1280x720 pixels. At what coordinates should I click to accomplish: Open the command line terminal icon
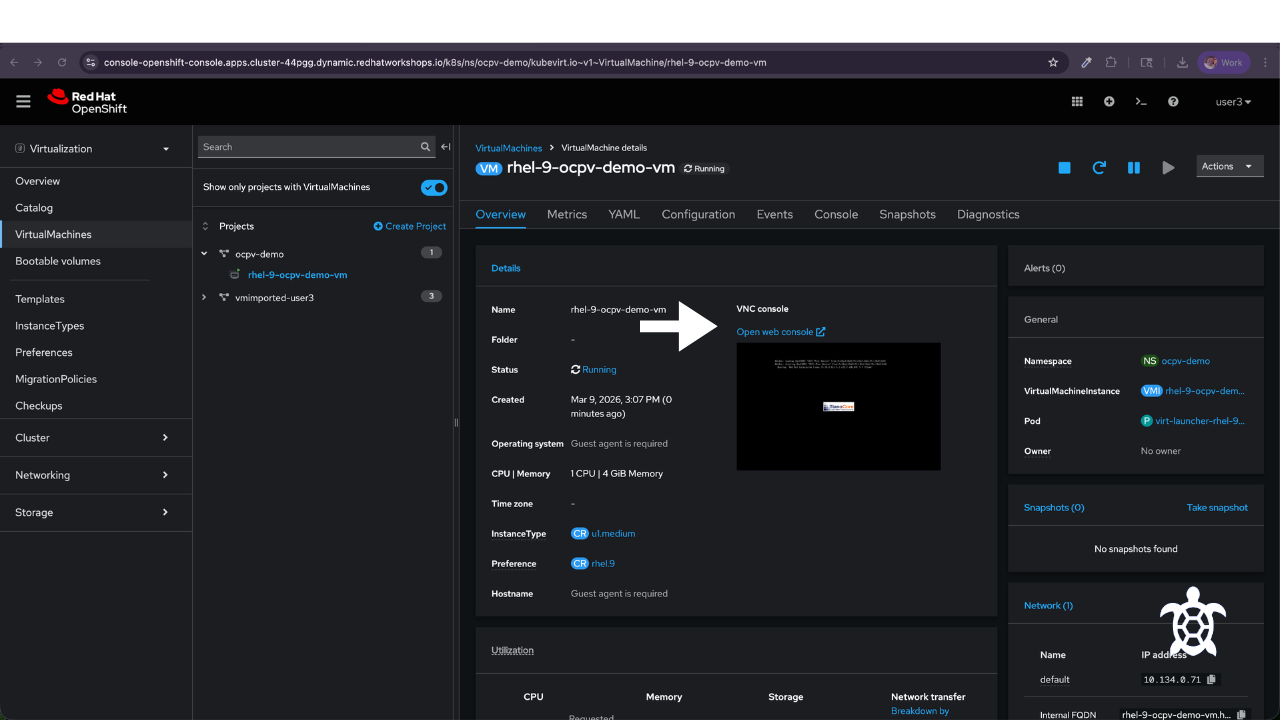click(x=1141, y=101)
